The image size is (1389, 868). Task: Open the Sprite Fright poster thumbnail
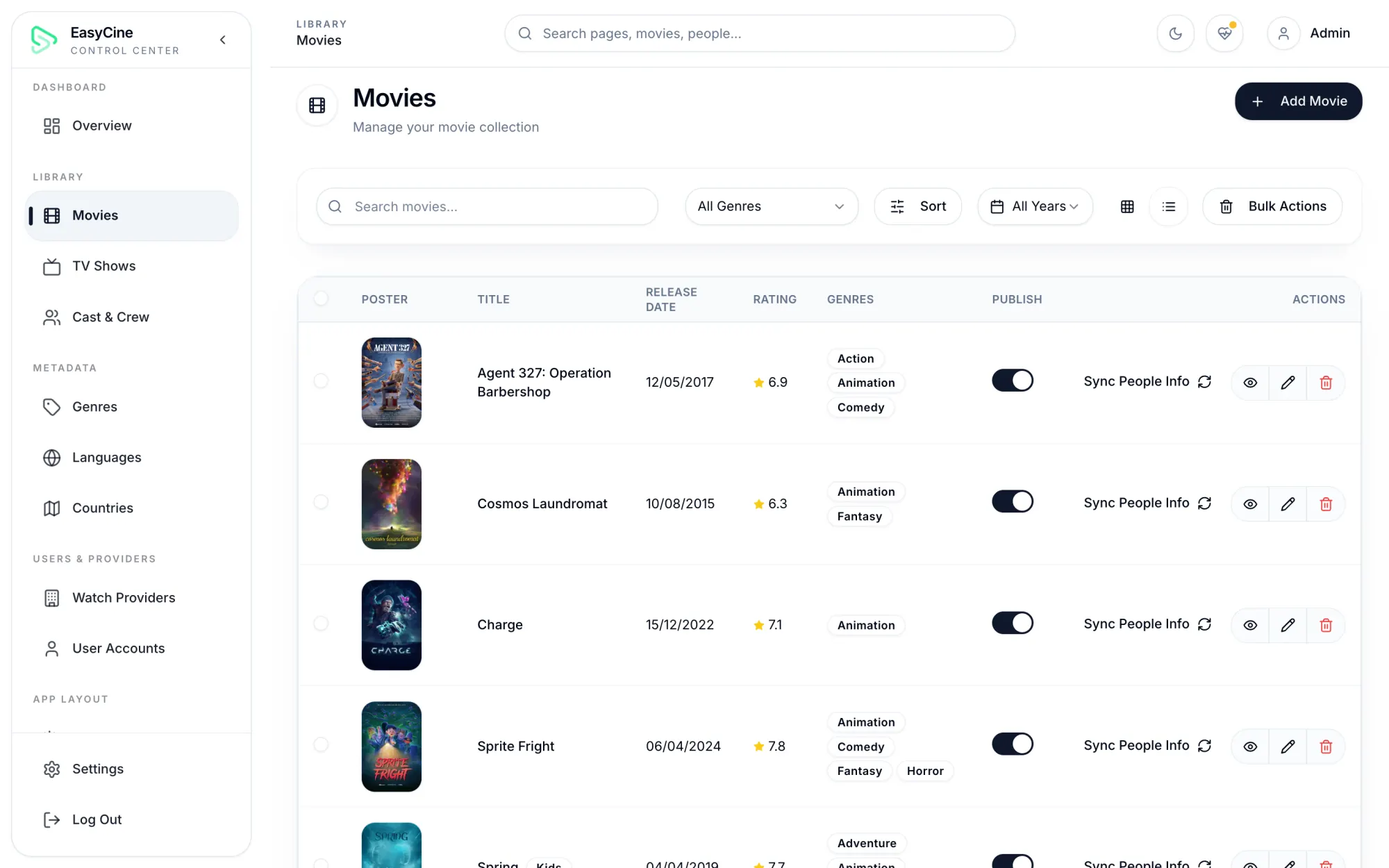tap(392, 746)
